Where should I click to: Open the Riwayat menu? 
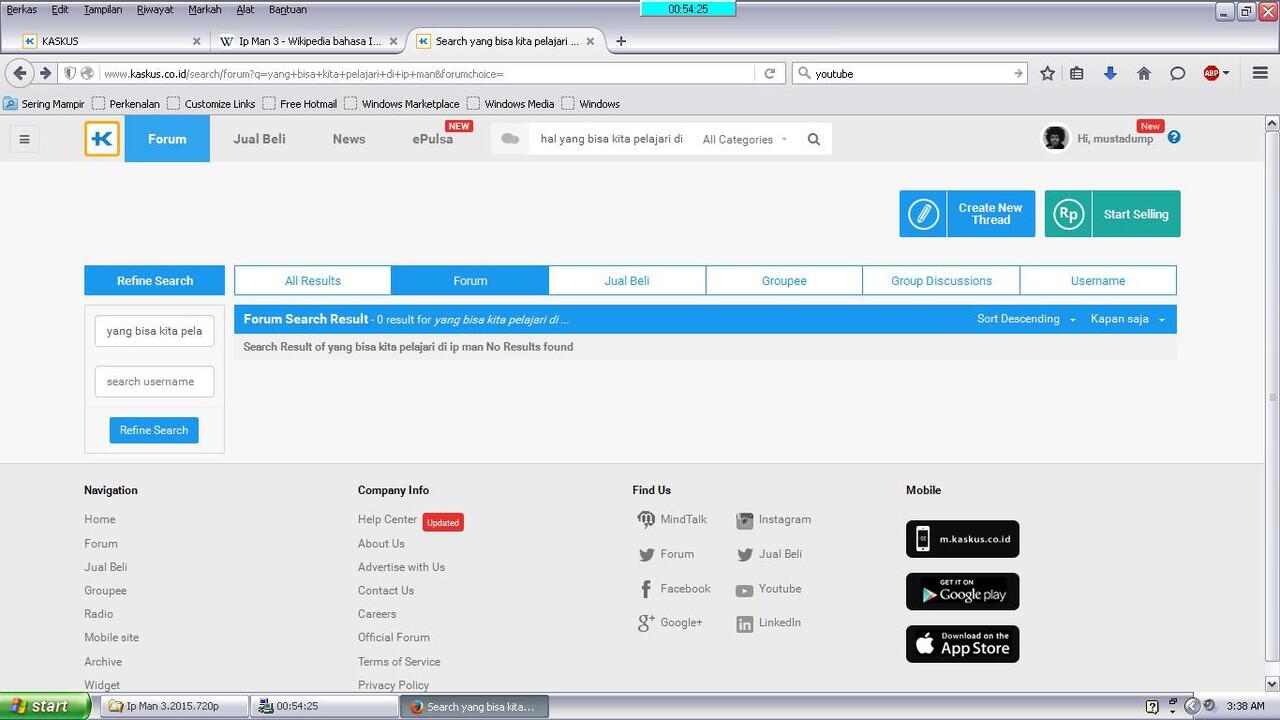click(155, 9)
